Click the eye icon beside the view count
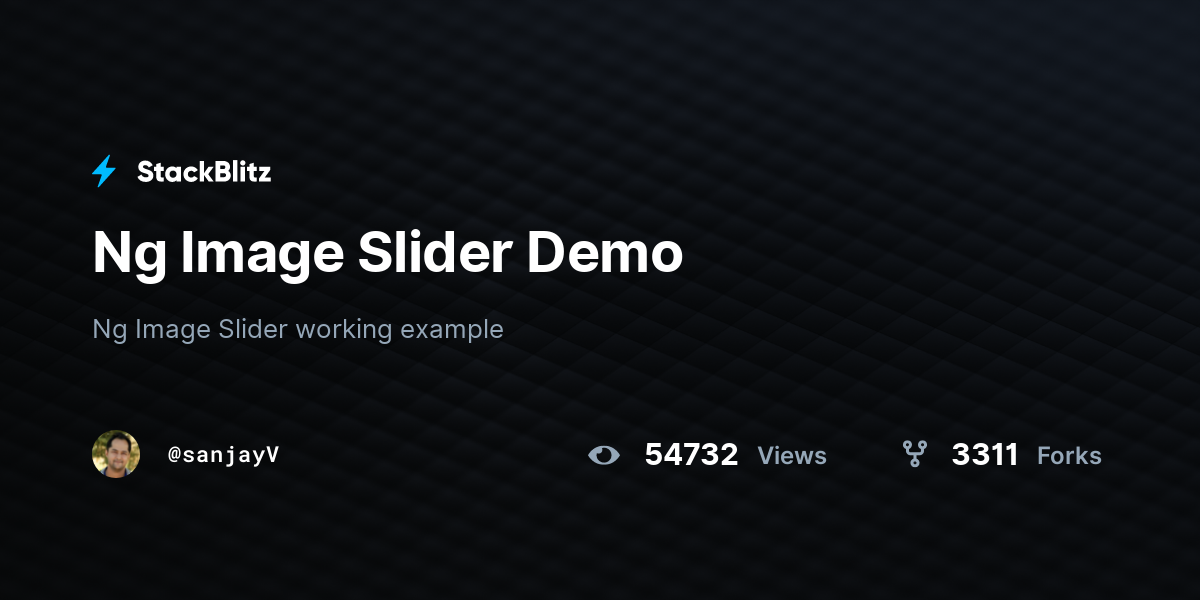 pos(604,455)
